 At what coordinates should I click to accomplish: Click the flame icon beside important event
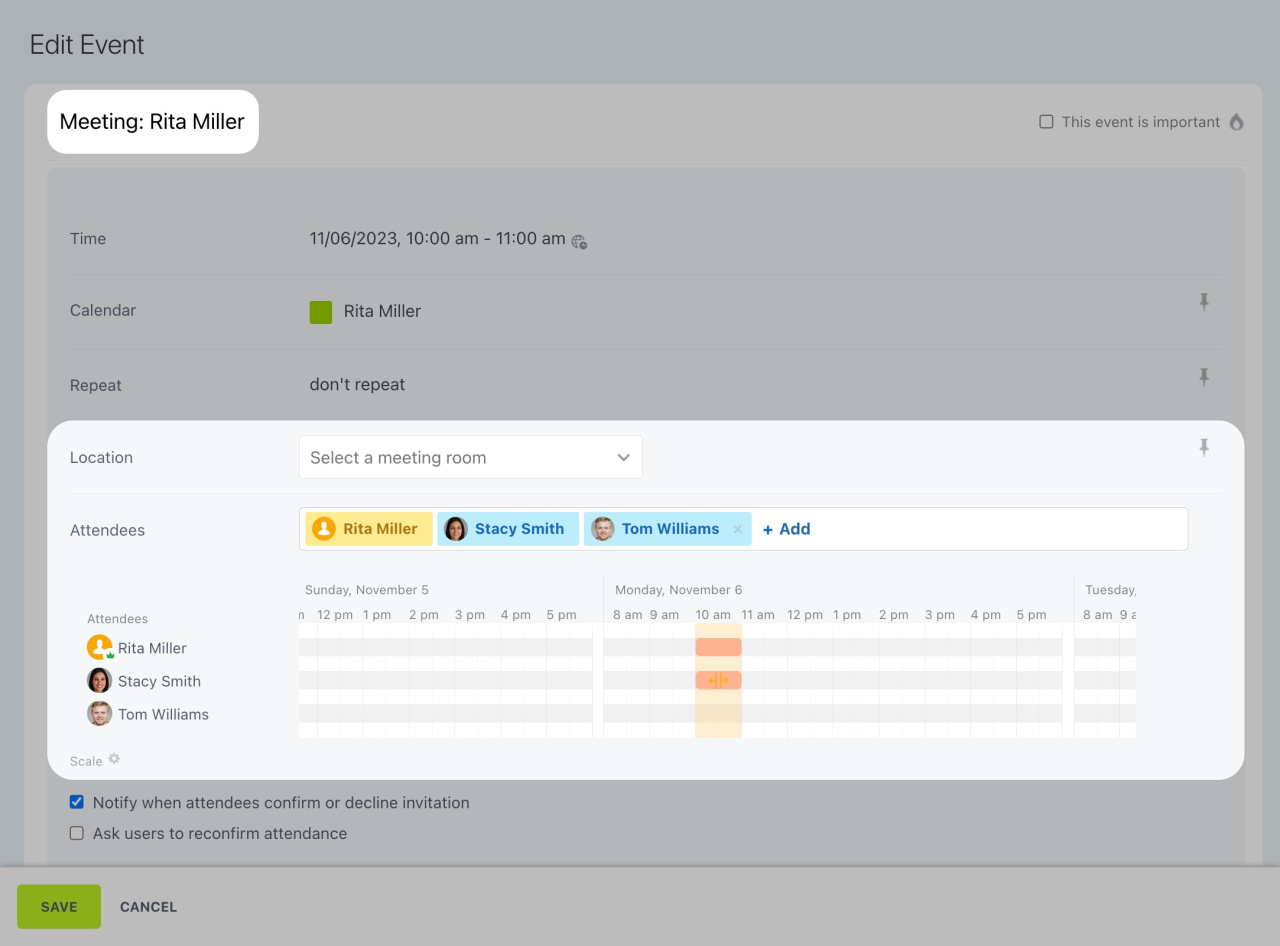pyautogui.click(x=1237, y=122)
